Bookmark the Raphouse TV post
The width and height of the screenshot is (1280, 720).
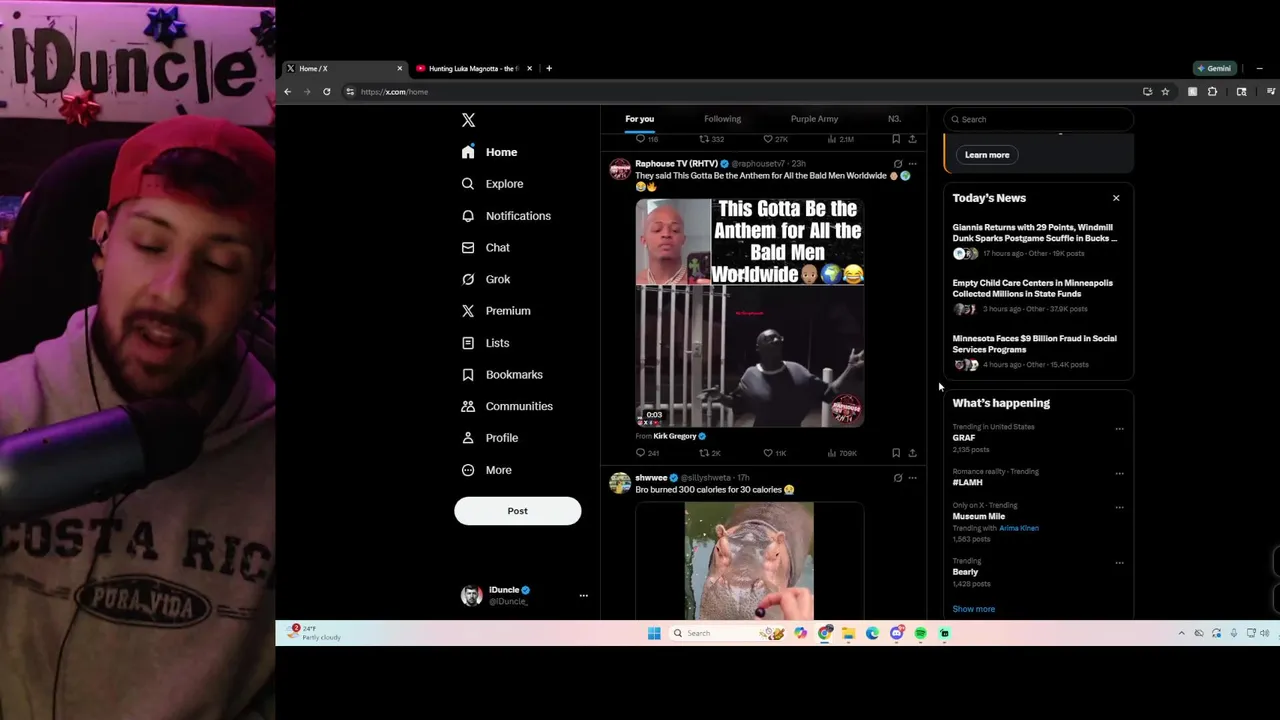pos(896,453)
